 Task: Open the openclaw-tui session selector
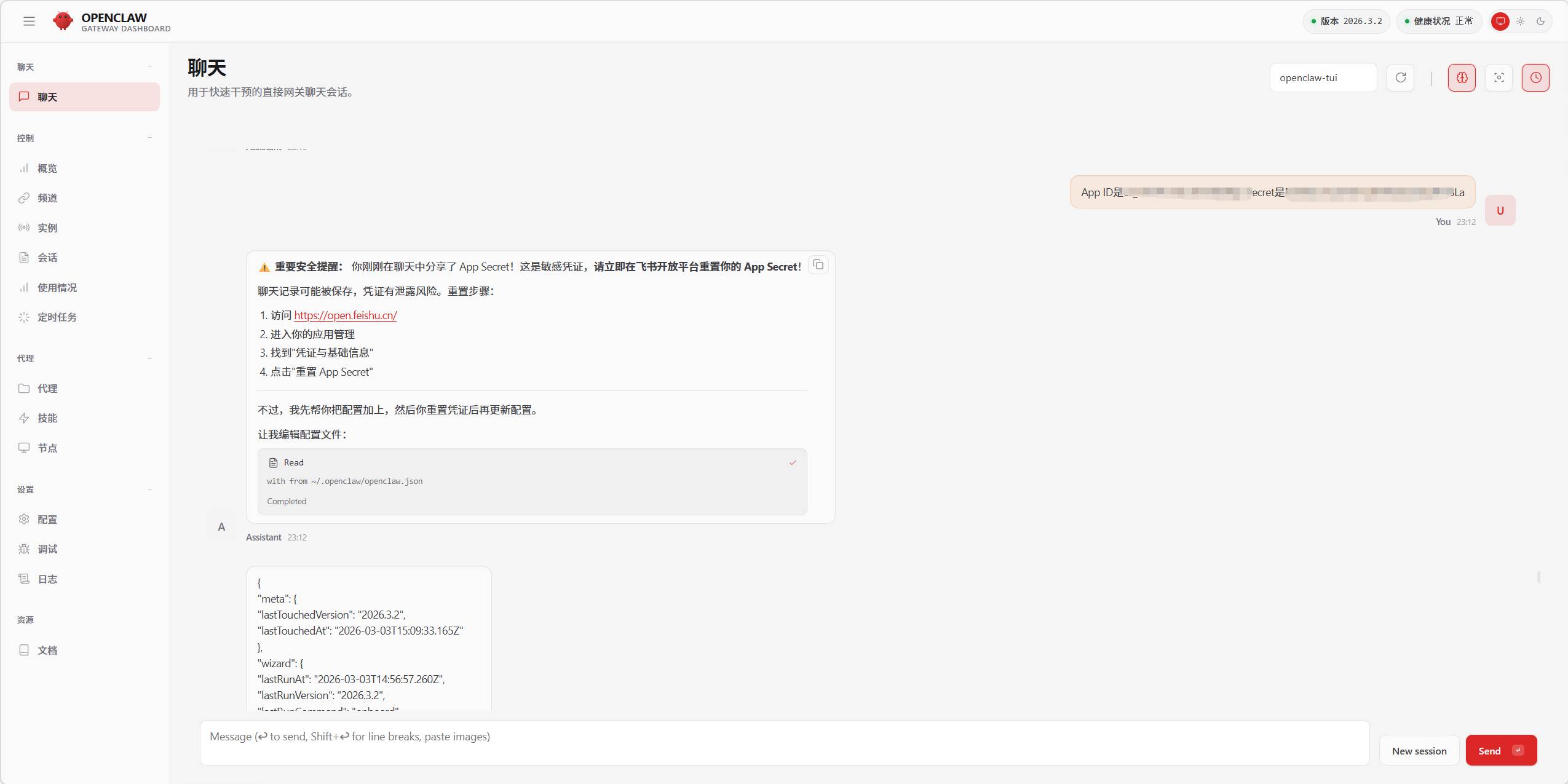(x=1323, y=77)
